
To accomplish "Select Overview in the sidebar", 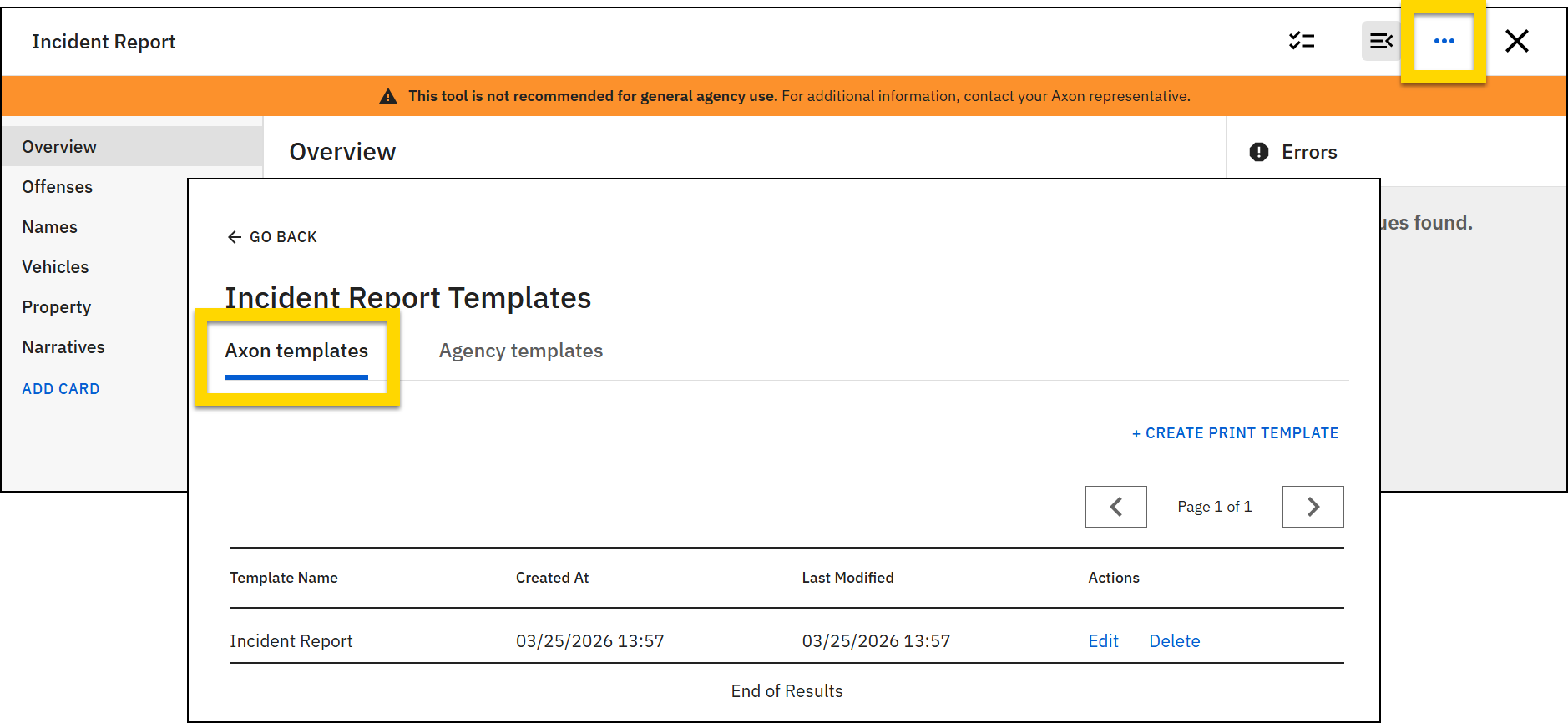I will click(x=132, y=147).
